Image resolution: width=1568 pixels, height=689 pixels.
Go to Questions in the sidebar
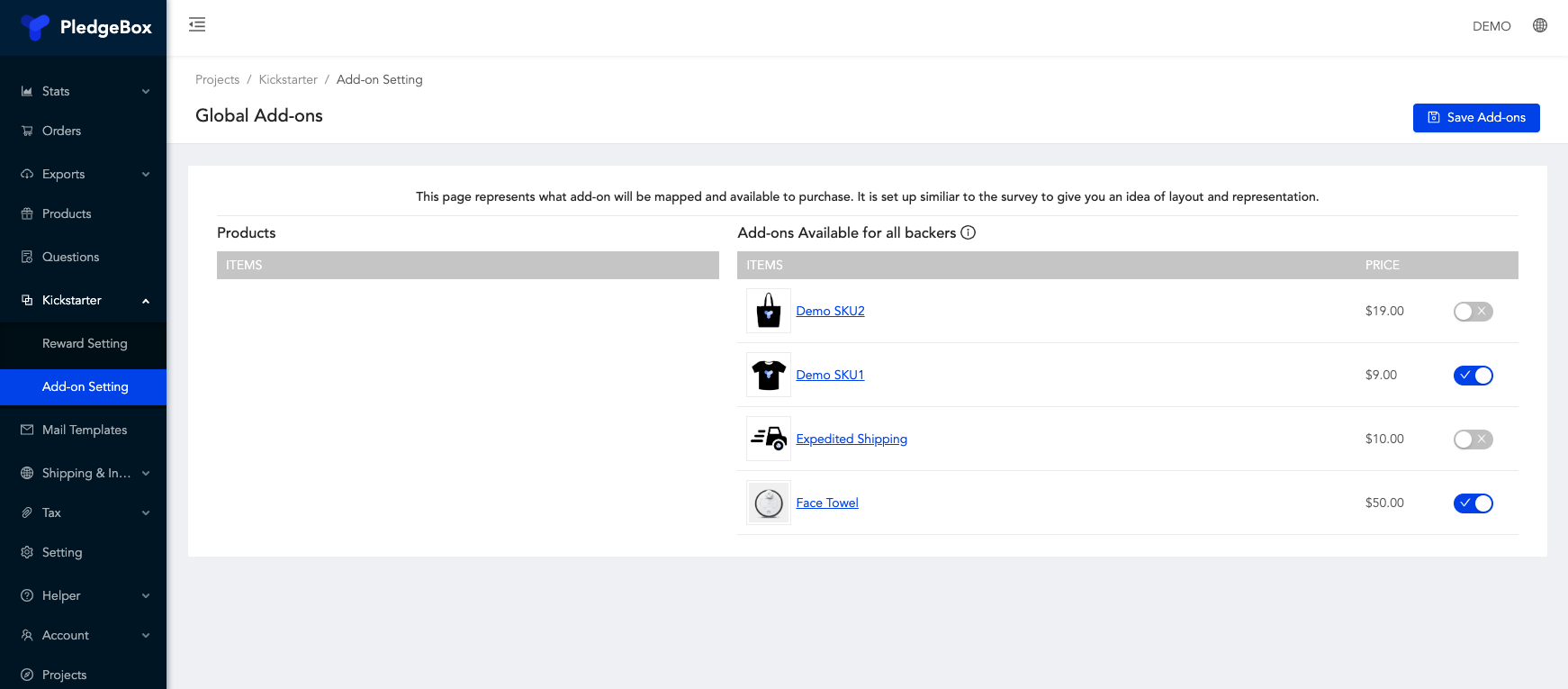(70, 257)
